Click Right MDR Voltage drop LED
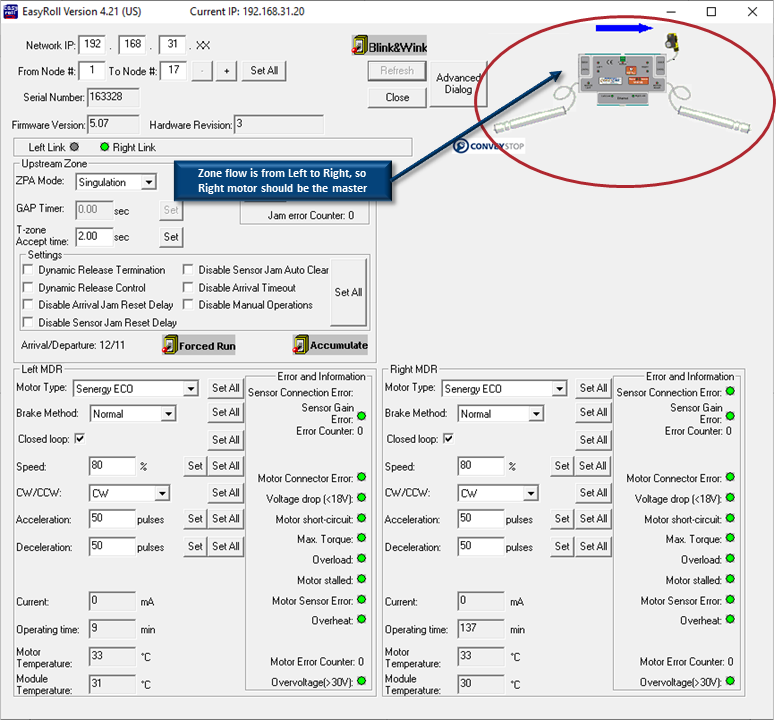776x720 pixels. (x=730, y=497)
